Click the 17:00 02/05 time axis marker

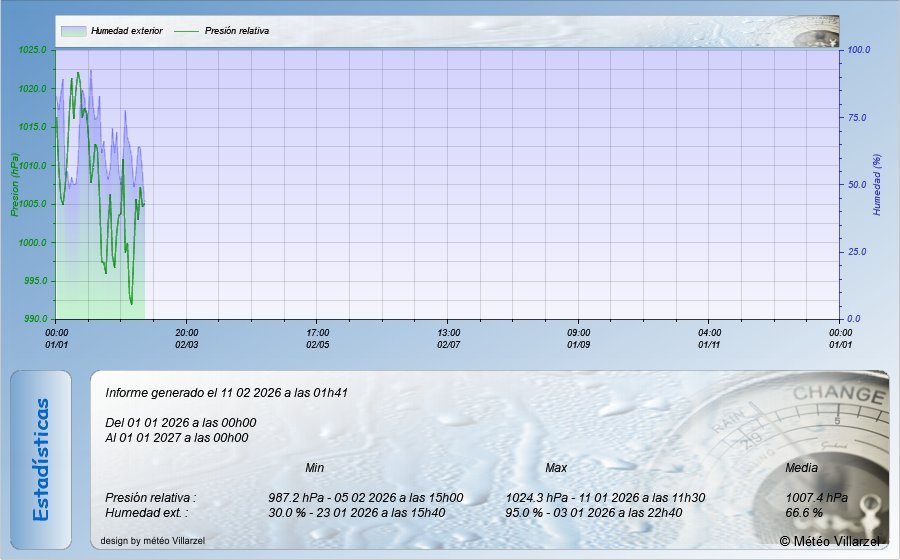pos(318,338)
